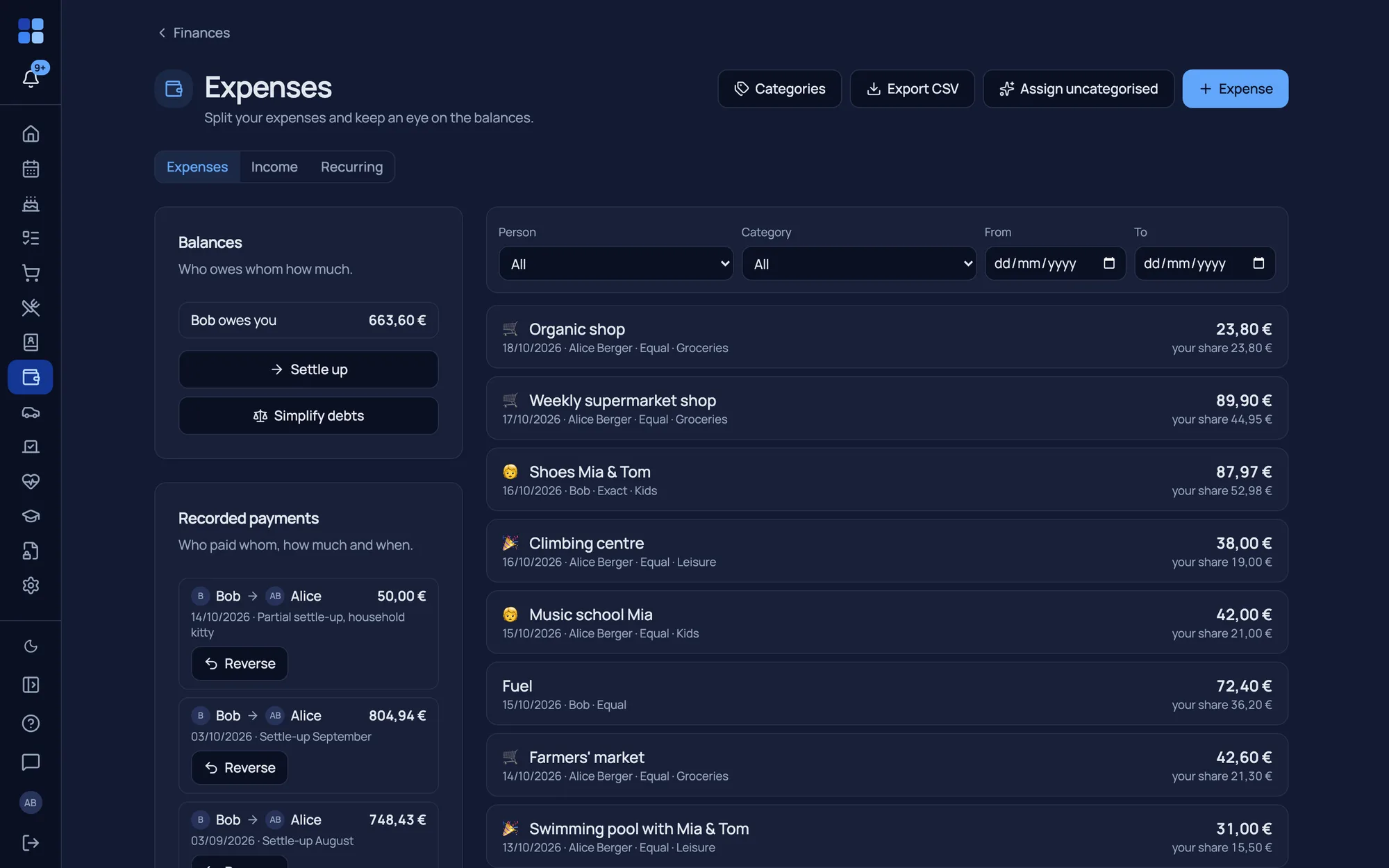Select the Expenses tab
The width and height of the screenshot is (1389, 868).
(197, 167)
